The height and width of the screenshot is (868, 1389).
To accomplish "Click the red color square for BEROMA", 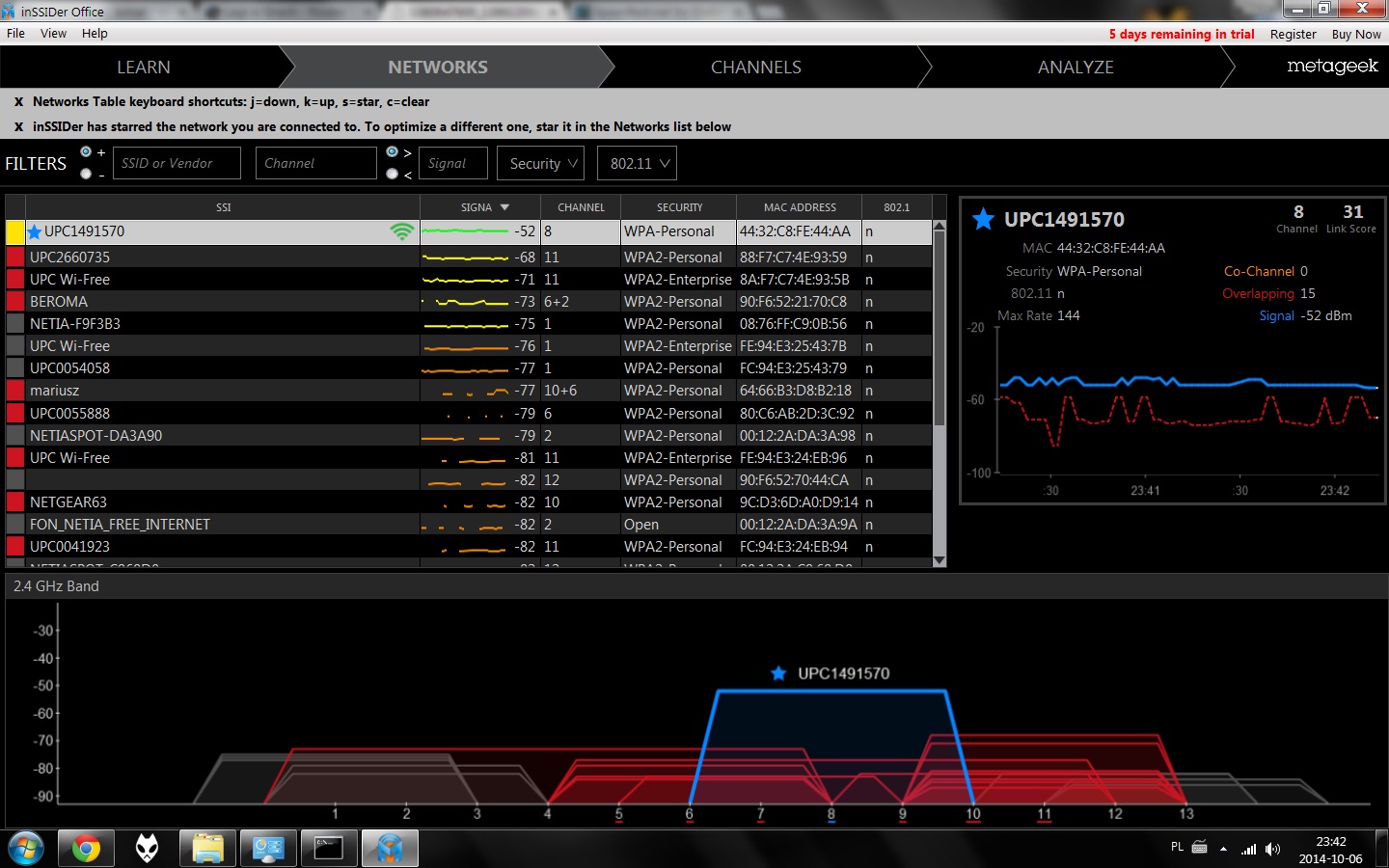I will 15,302.
